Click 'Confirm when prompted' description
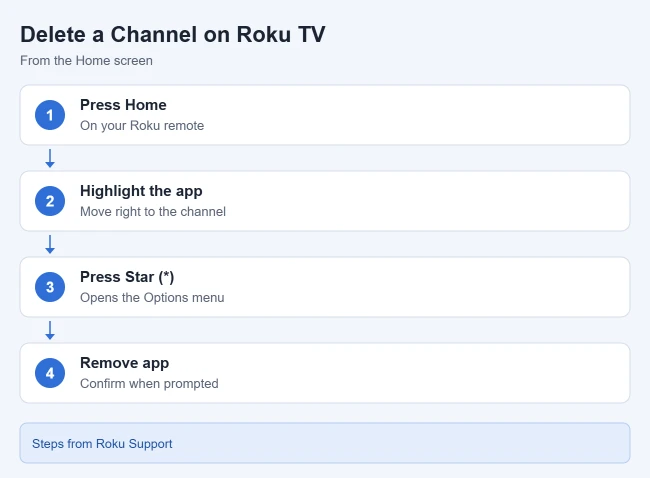This screenshot has height=478, width=650. click(149, 383)
